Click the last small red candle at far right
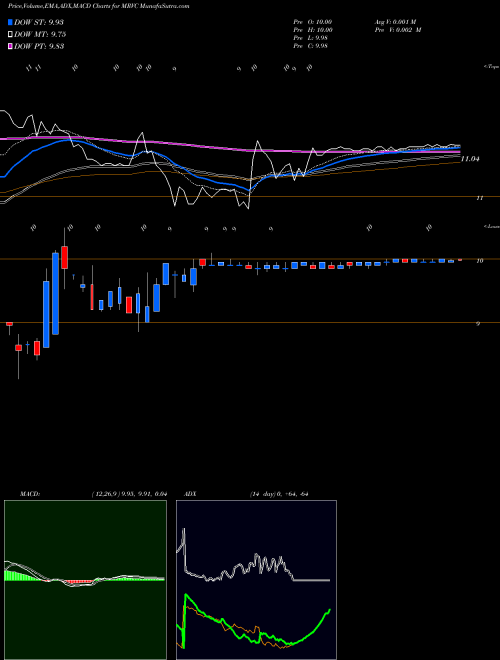 point(460,260)
